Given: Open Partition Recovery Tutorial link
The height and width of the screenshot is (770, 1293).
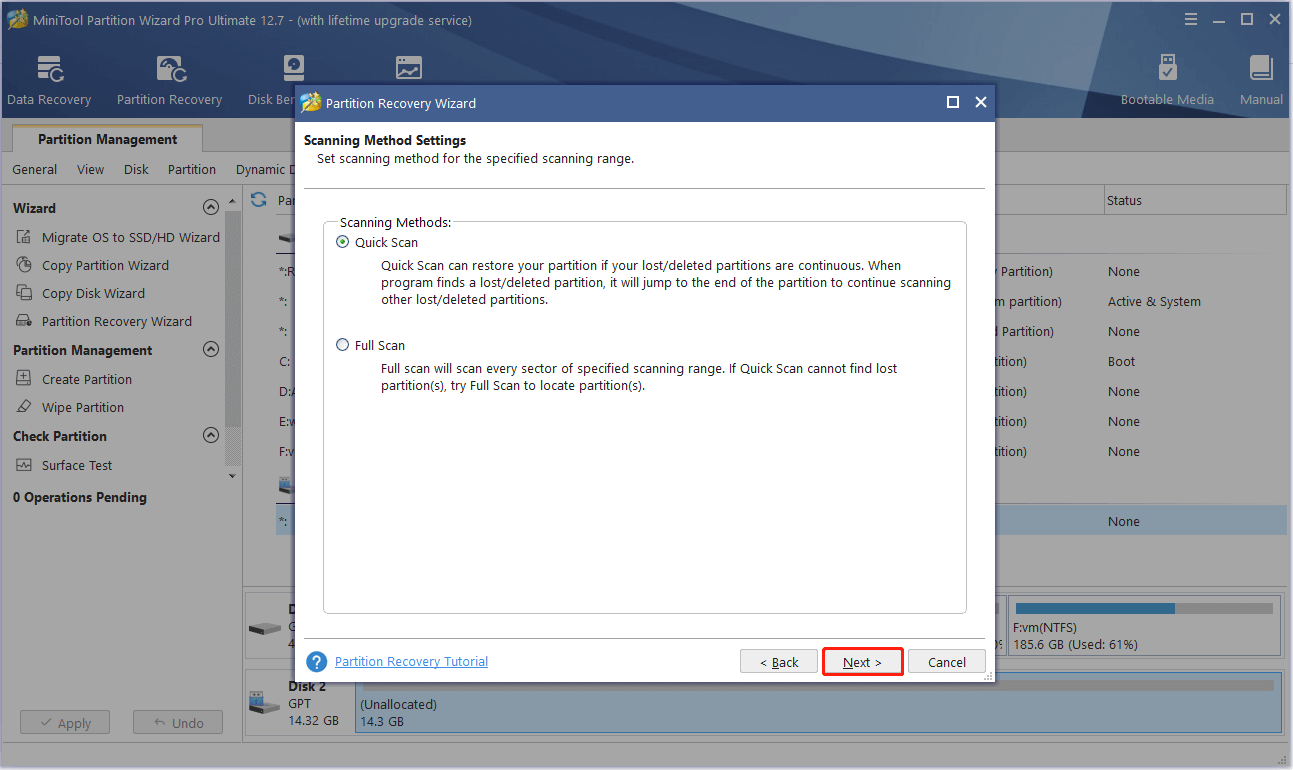Looking at the screenshot, I should point(411,662).
